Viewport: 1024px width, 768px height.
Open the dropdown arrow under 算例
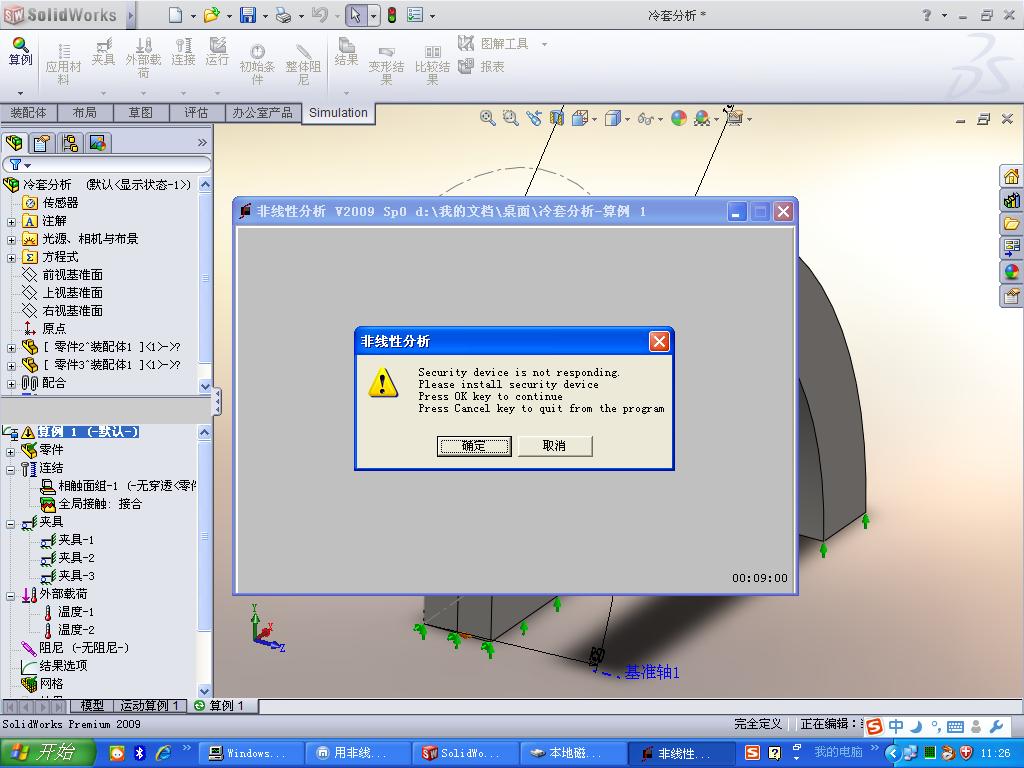(x=20, y=93)
